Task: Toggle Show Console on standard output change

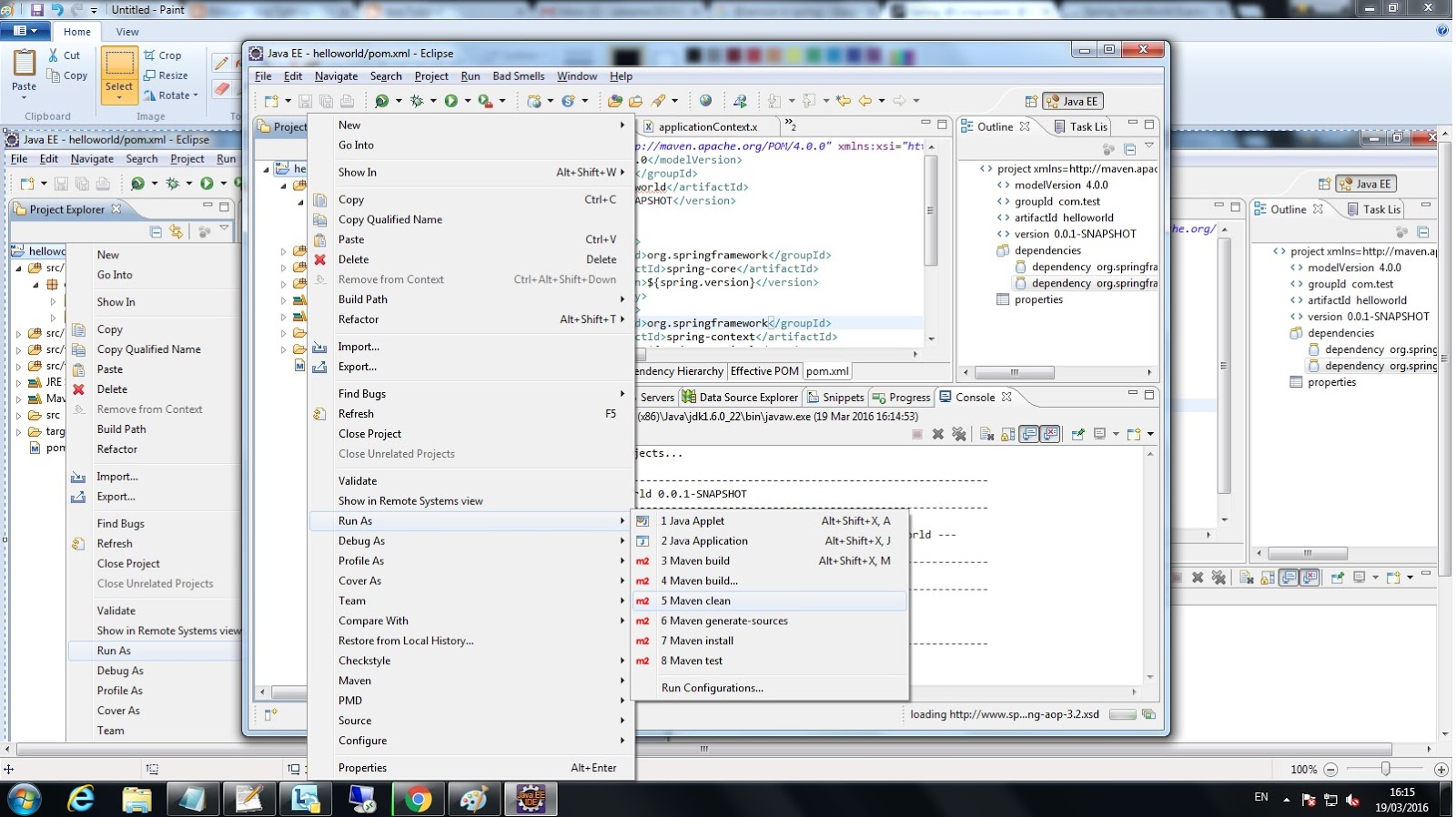Action: click(x=1029, y=434)
